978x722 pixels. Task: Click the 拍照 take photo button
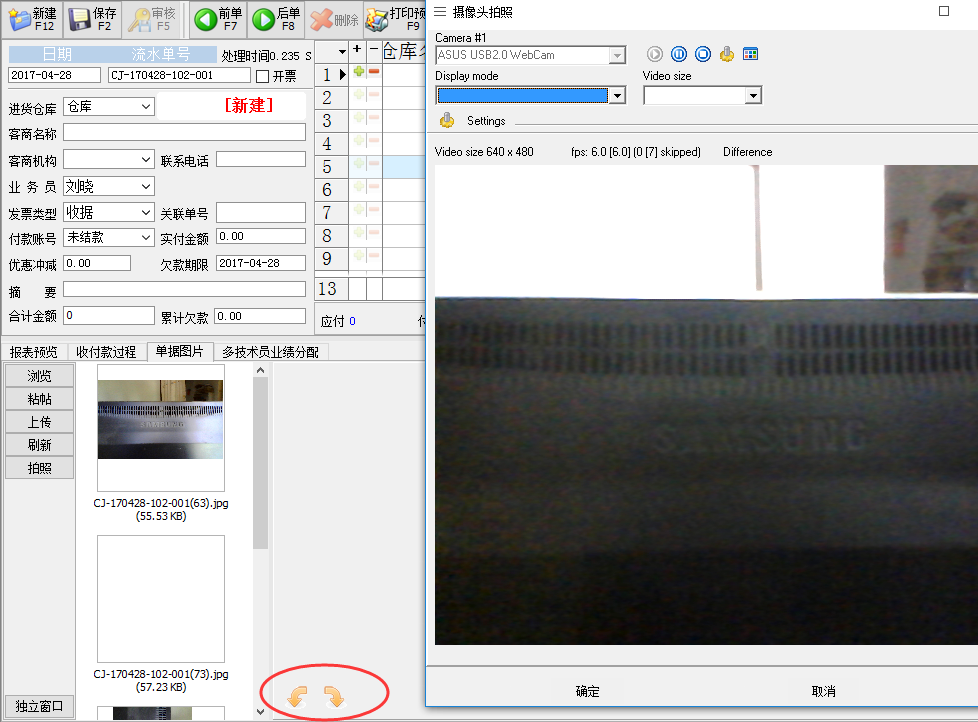(39, 468)
